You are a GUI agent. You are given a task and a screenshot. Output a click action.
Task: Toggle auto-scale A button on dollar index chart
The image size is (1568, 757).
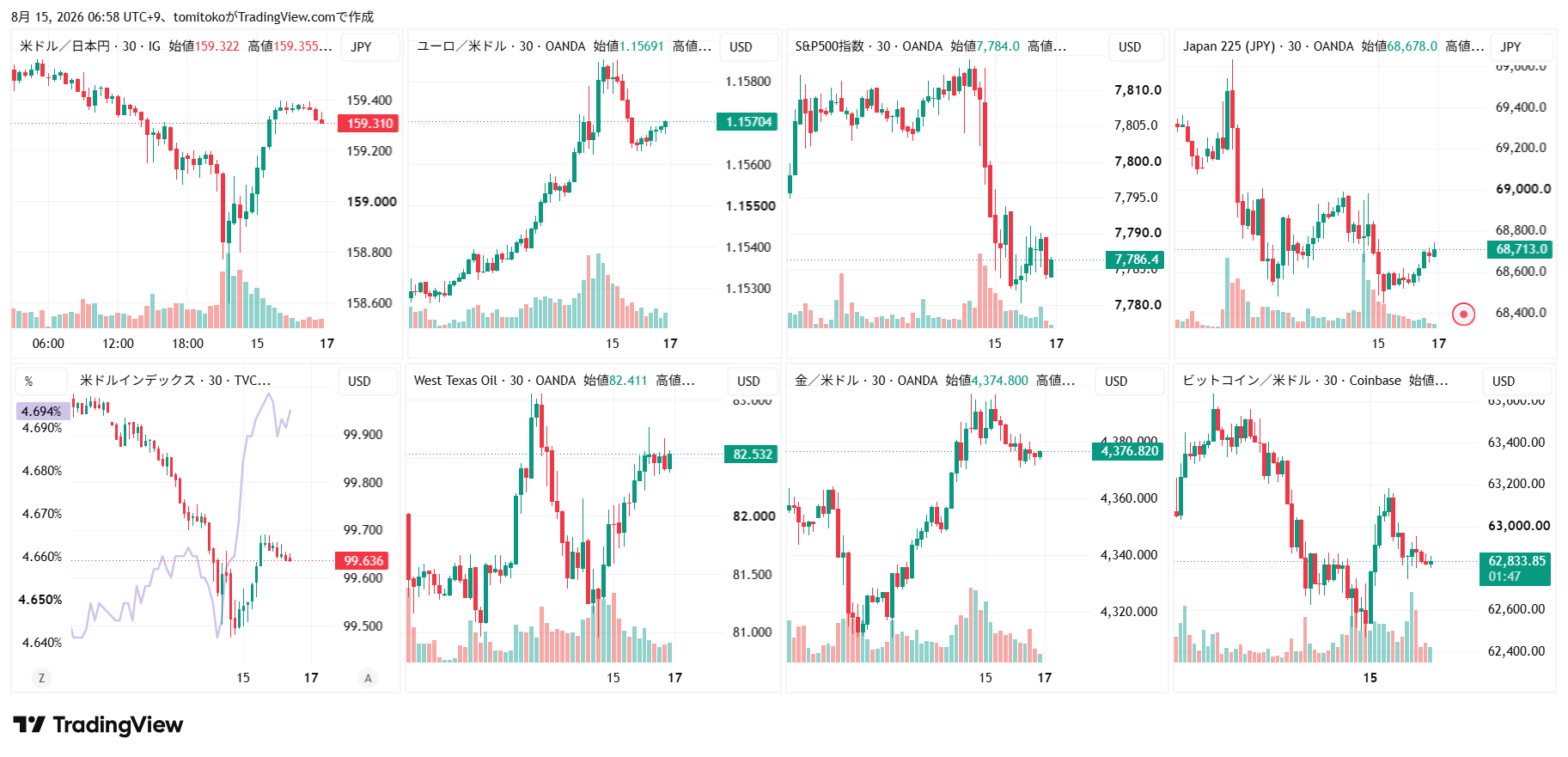click(x=368, y=678)
